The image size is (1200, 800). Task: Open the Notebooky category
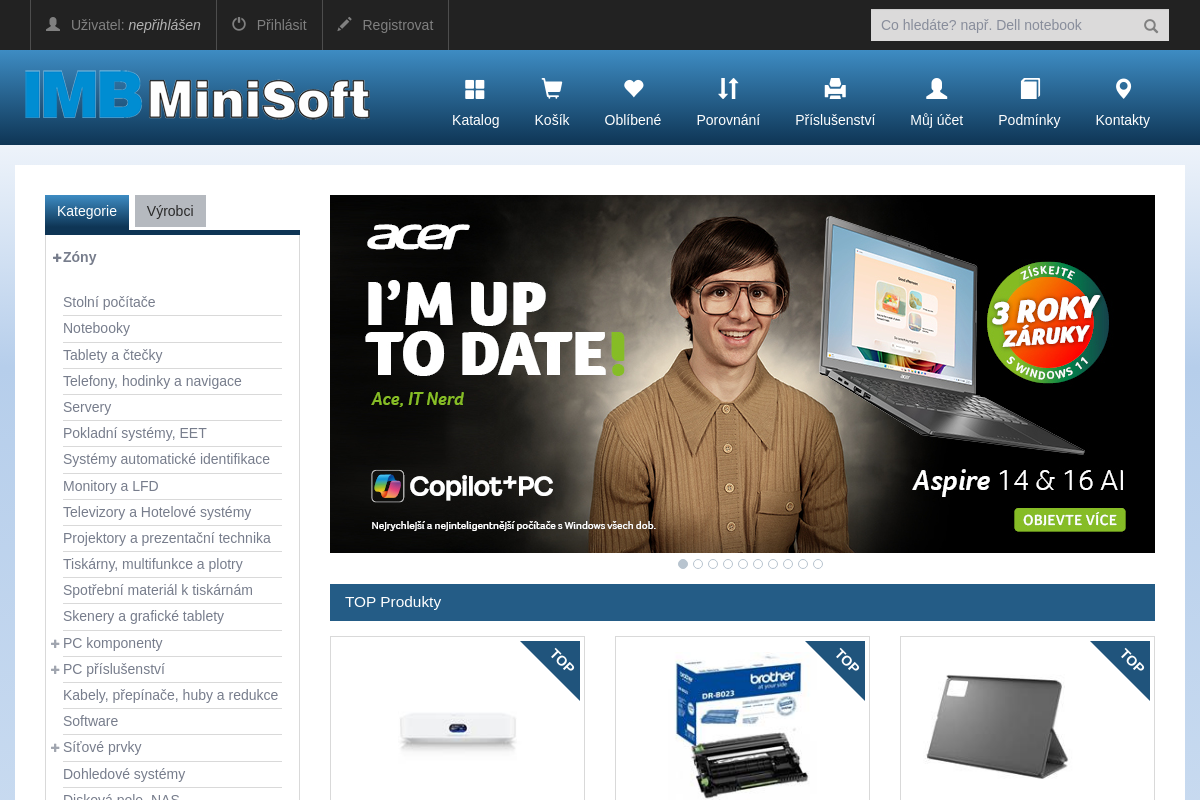pyautogui.click(x=96, y=328)
